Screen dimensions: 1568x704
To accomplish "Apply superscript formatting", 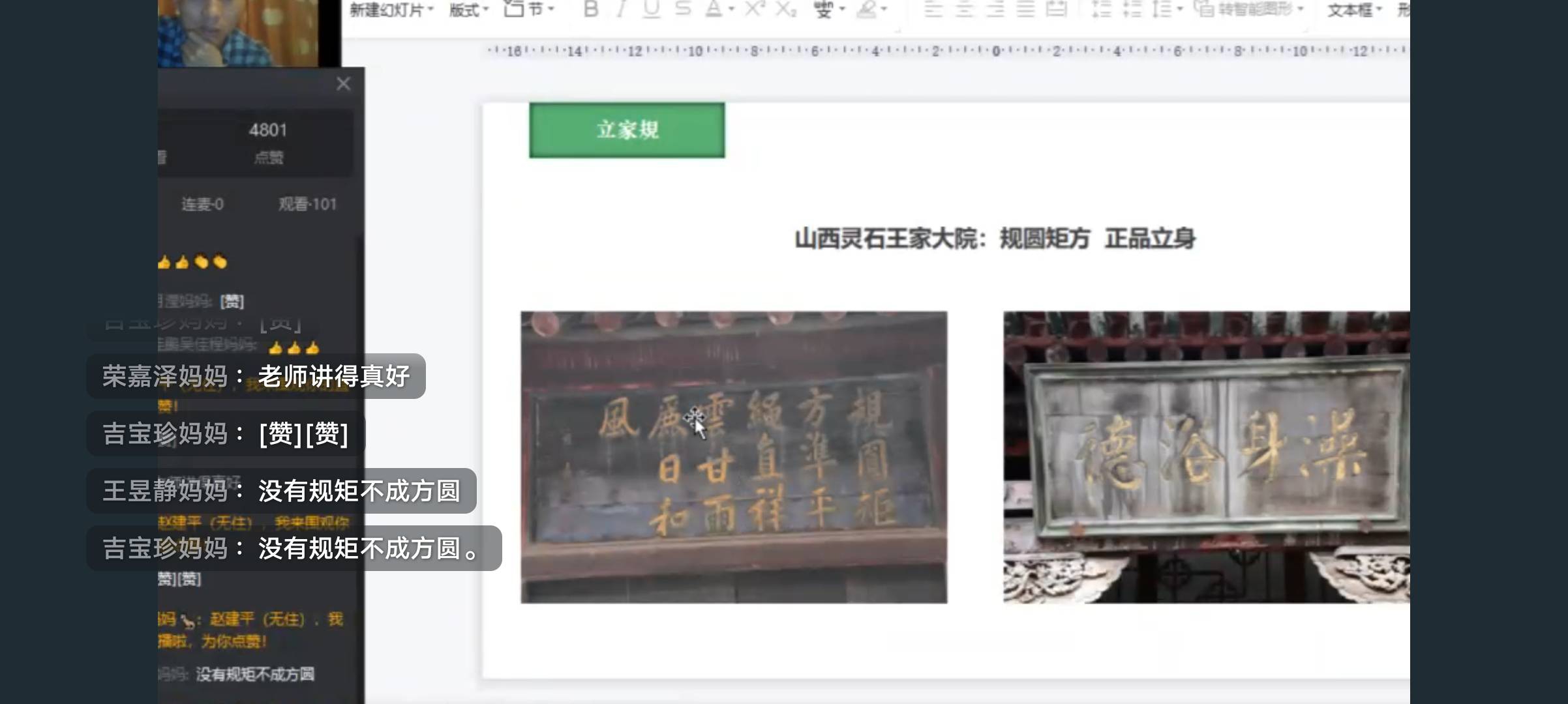I will [753, 10].
